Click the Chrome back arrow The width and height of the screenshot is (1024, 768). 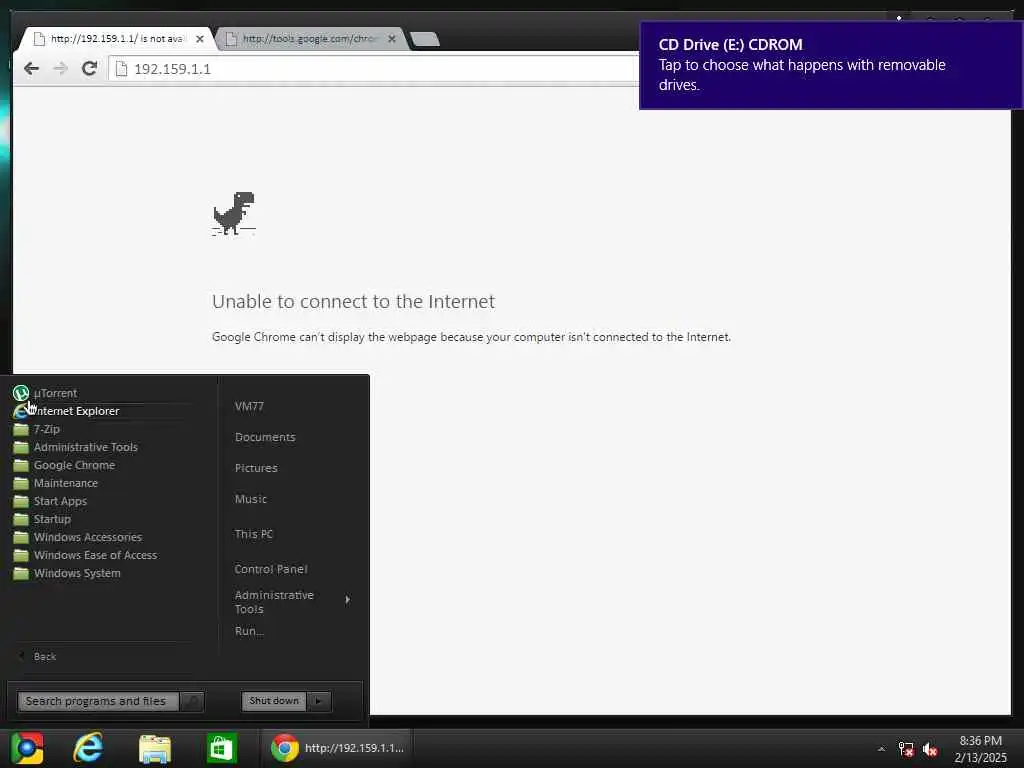31,69
